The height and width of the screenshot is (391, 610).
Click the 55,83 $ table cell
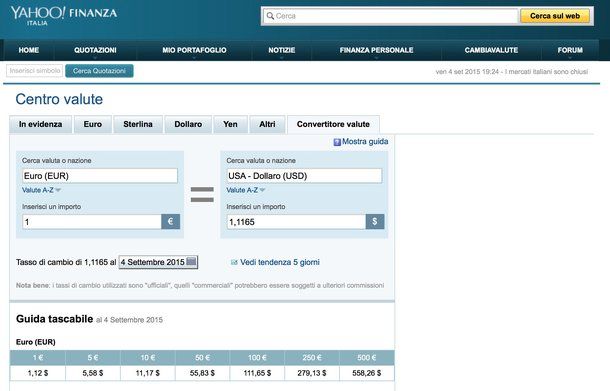point(202,373)
